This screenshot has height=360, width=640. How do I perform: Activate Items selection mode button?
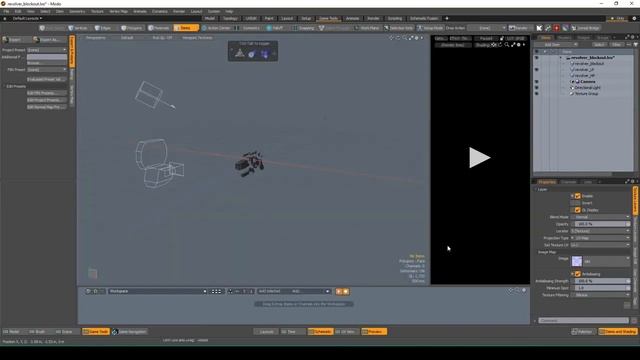point(186,28)
